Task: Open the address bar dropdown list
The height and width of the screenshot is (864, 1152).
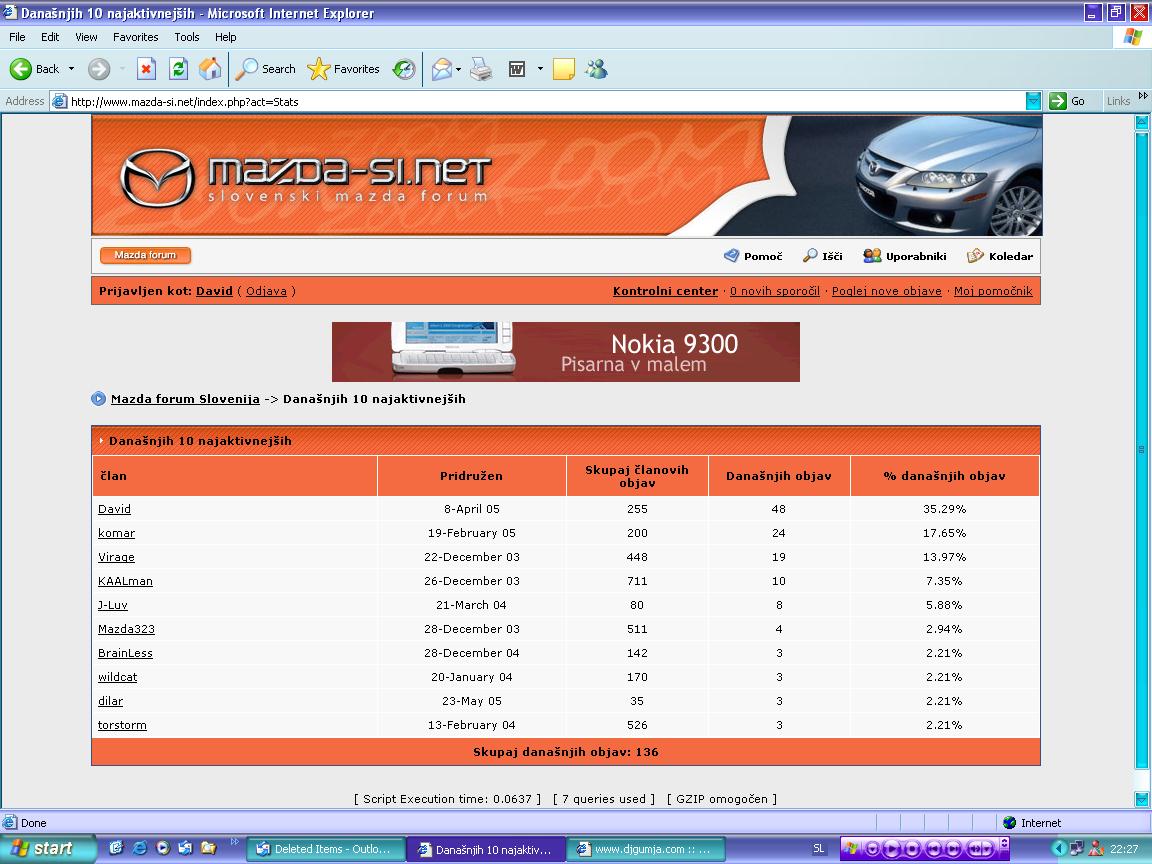Action: [x=1033, y=101]
